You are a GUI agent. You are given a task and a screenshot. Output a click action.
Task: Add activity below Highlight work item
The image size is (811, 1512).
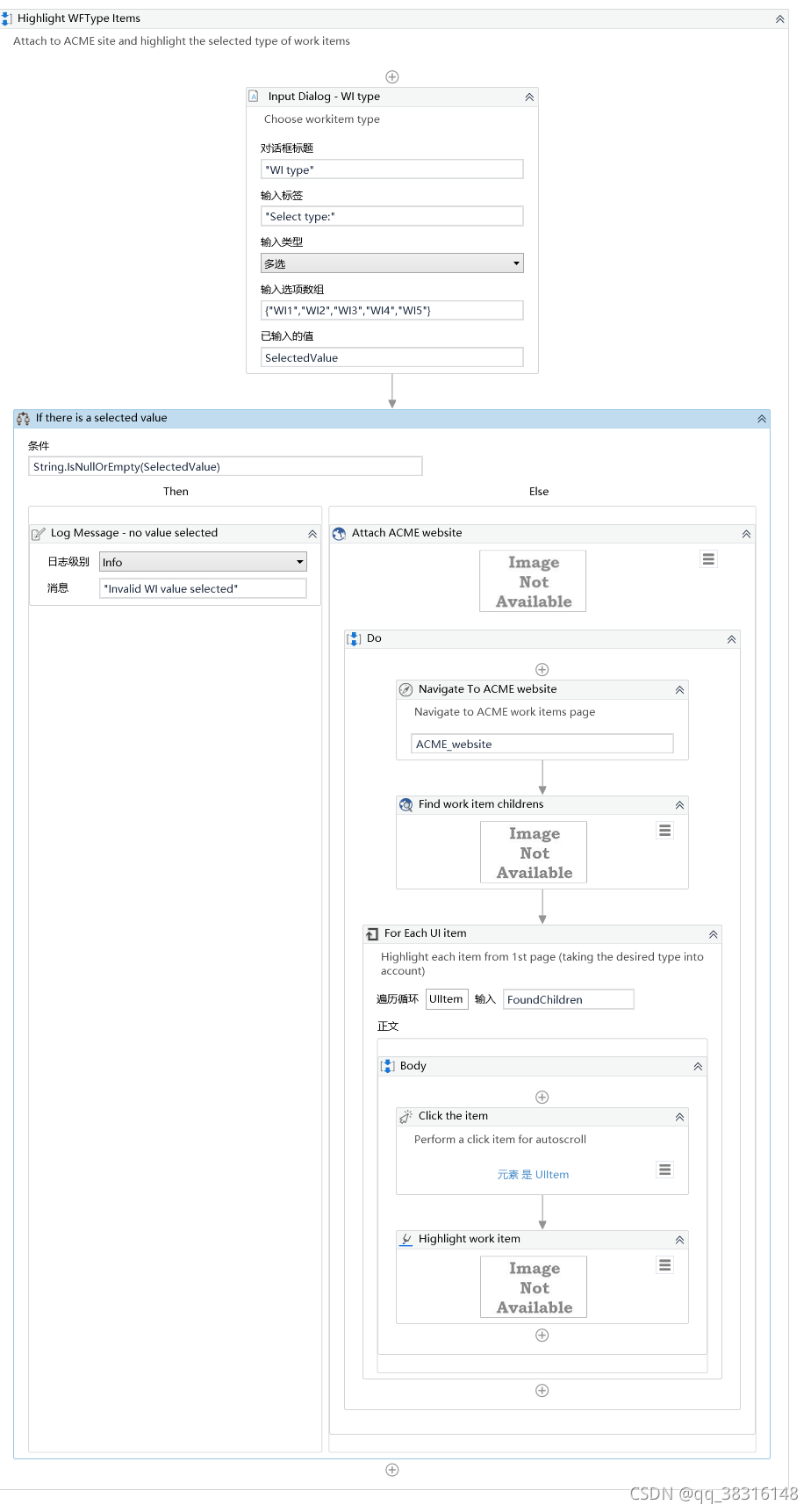point(542,1336)
